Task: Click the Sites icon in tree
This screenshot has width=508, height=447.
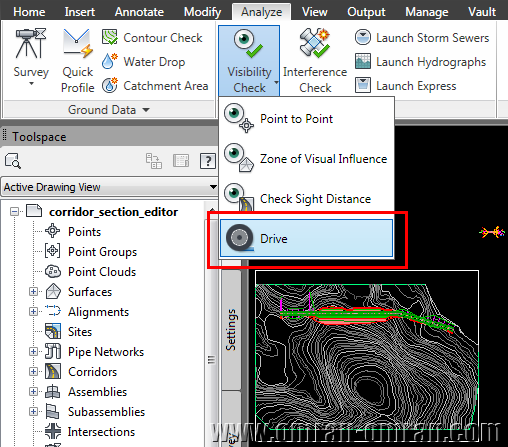Action: (x=53, y=331)
